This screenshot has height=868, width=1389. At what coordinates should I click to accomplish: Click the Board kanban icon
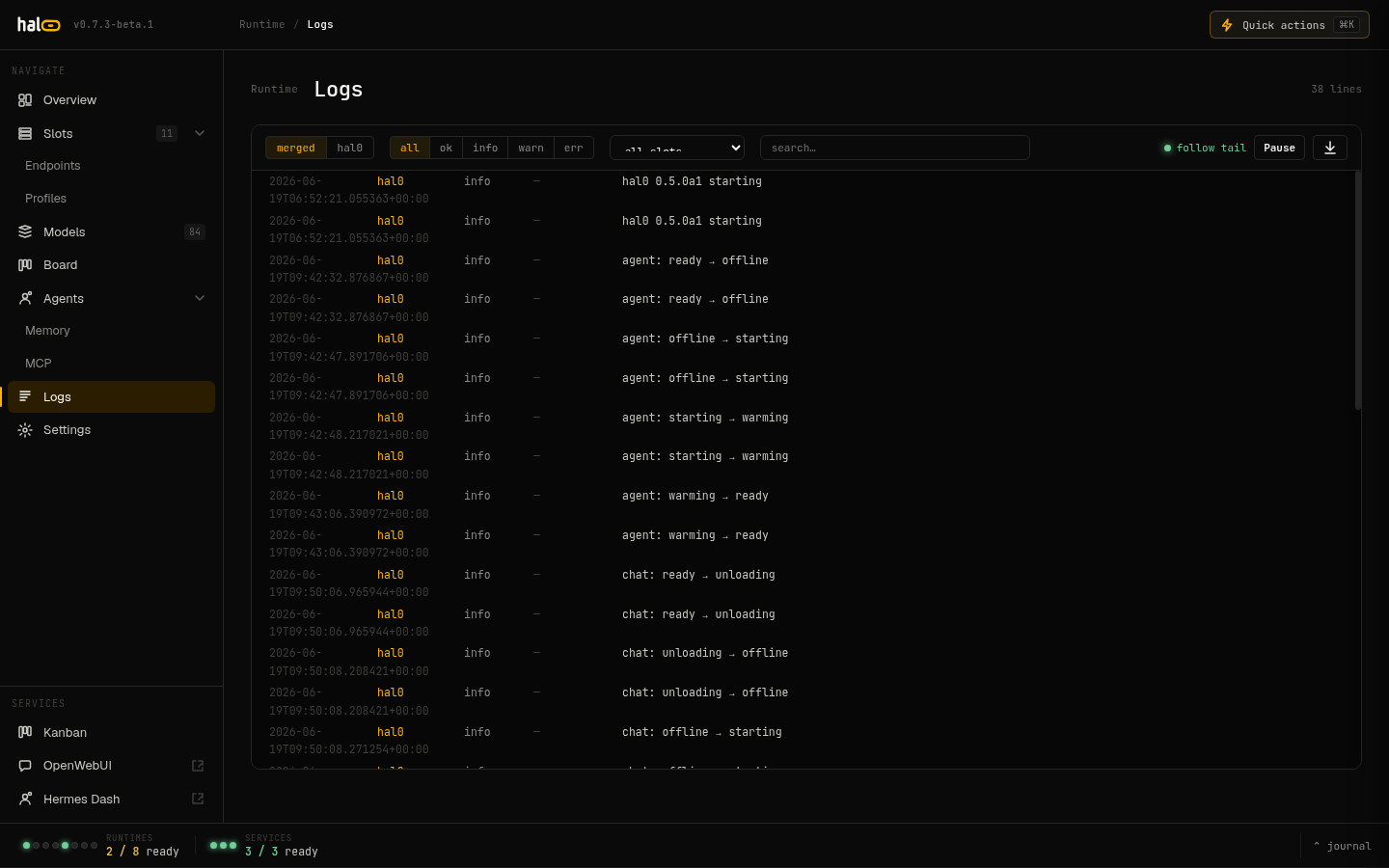[25, 265]
